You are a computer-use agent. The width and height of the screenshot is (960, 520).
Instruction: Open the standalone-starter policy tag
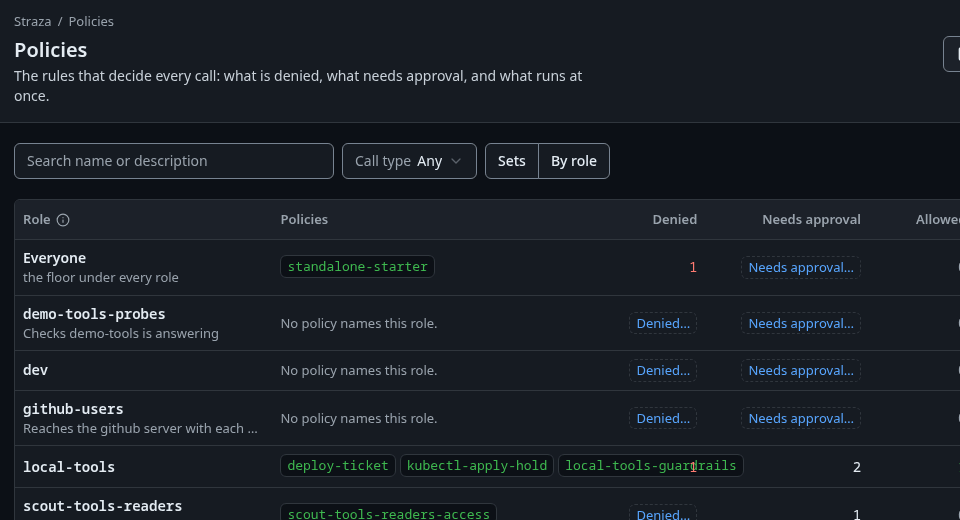pos(358,266)
